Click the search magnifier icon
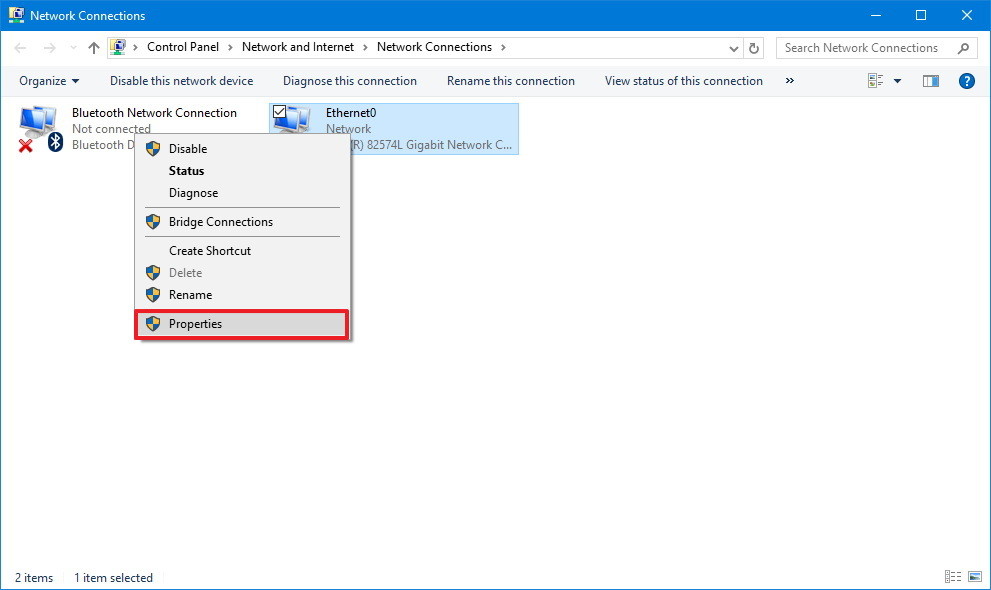This screenshot has height=590, width=991. tap(963, 47)
